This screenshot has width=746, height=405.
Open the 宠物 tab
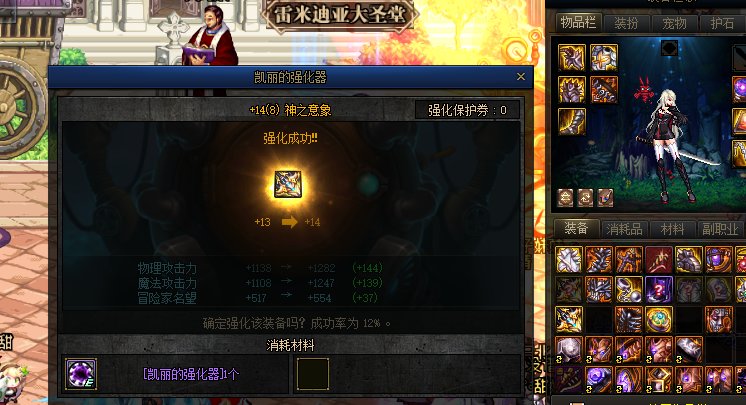click(x=674, y=23)
